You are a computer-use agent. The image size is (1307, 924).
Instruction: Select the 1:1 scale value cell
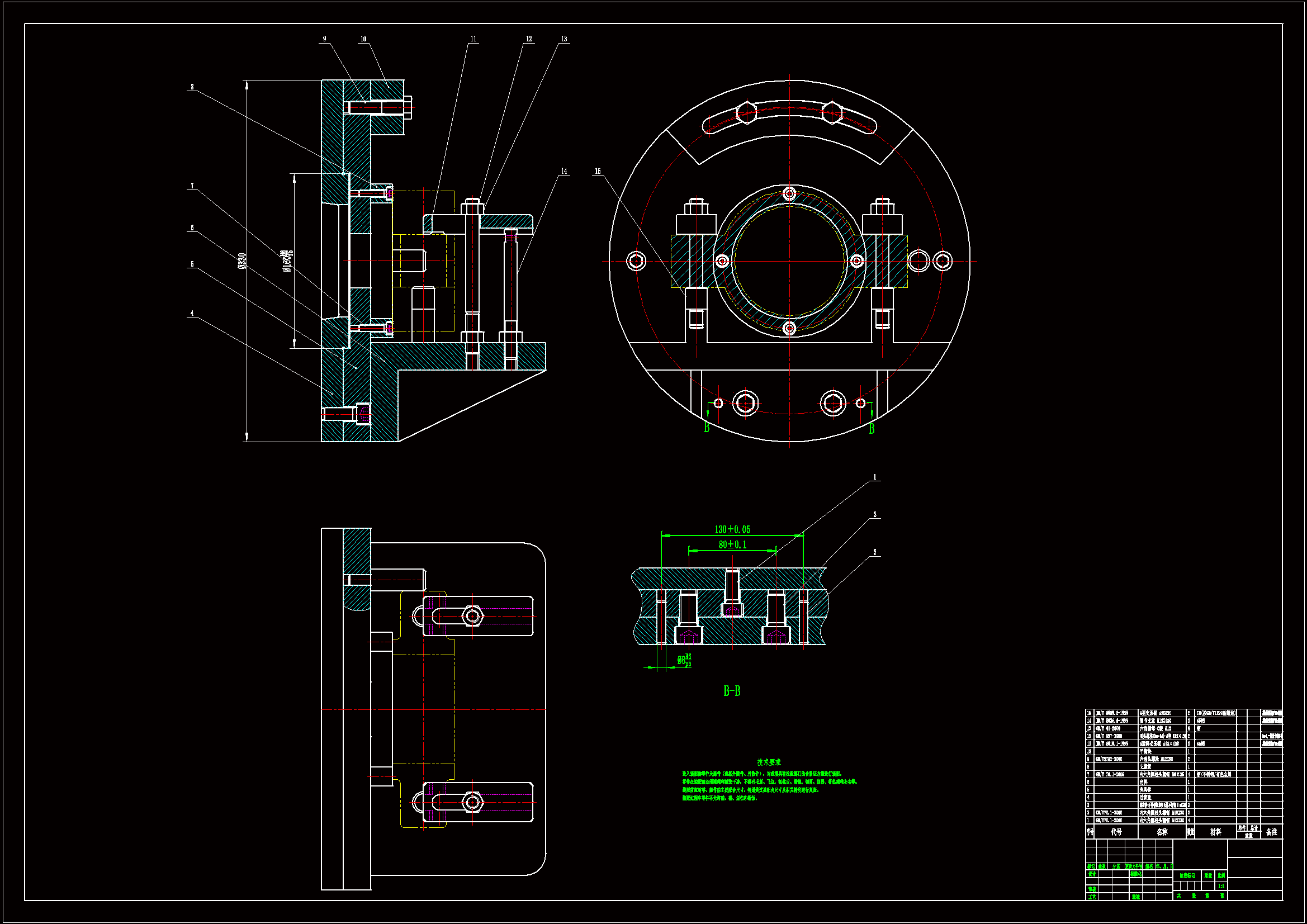[x=1221, y=886]
